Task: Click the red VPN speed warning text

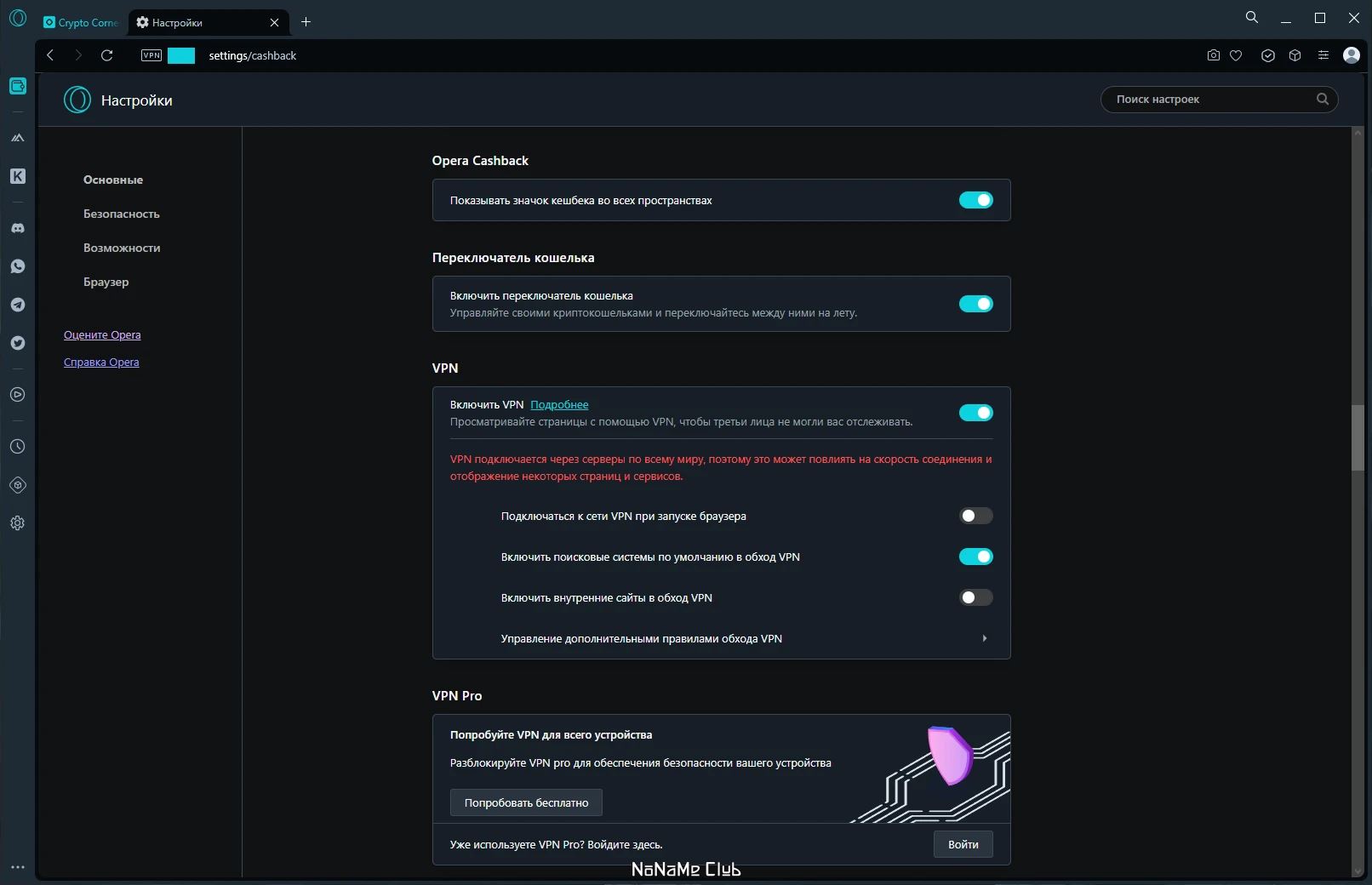Action: pos(721,467)
